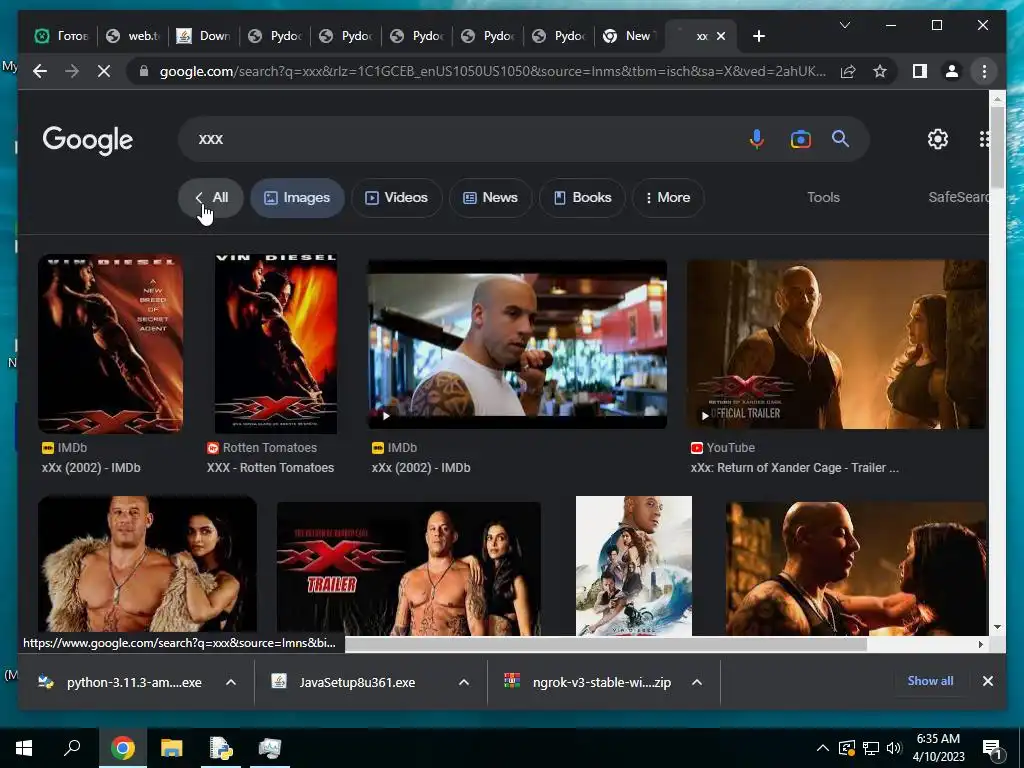Open the Chrome side panel
The width and height of the screenshot is (1024, 768).
920,71
